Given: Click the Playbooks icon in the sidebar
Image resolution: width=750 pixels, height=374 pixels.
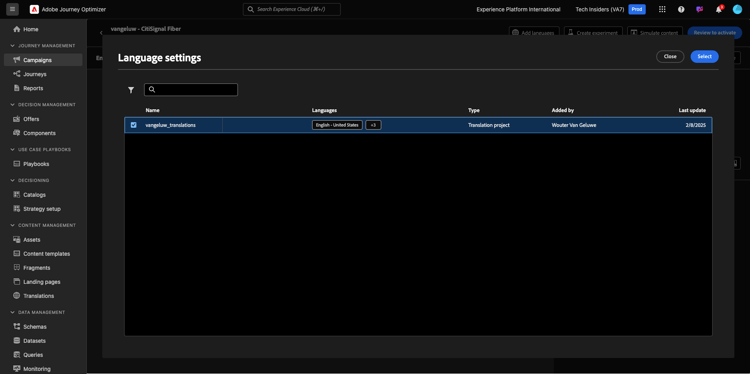Looking at the screenshot, I should [x=17, y=164].
